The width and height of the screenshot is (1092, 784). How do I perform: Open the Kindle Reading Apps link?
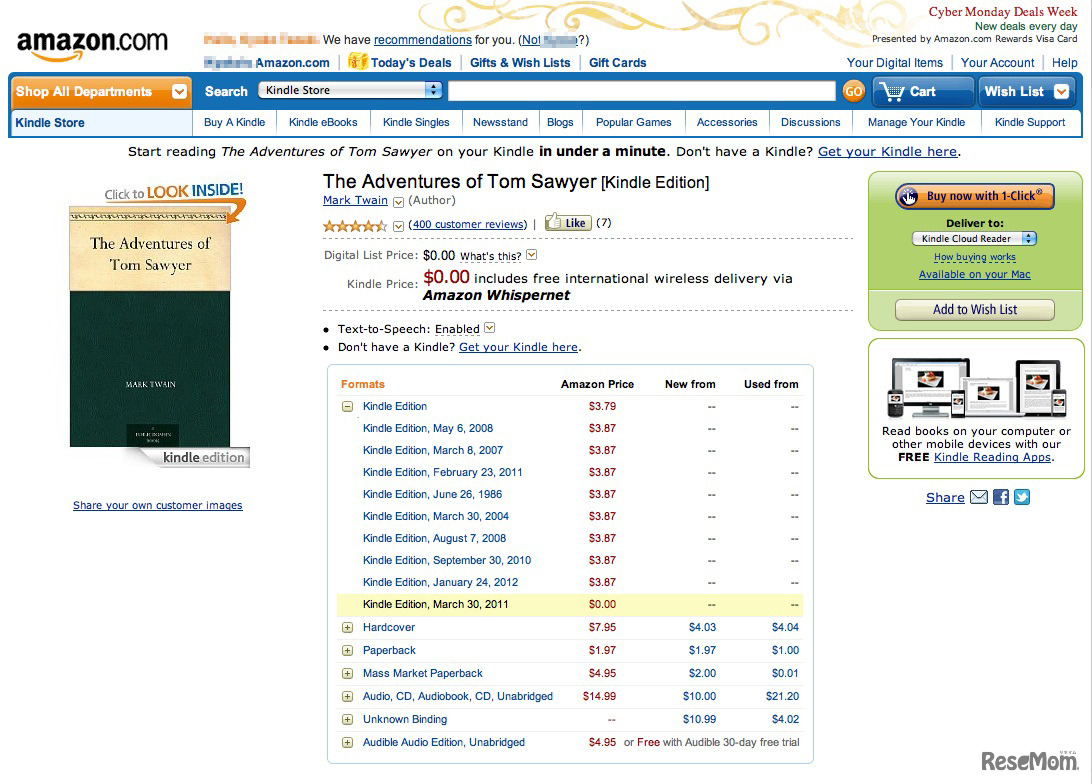[x=992, y=457]
